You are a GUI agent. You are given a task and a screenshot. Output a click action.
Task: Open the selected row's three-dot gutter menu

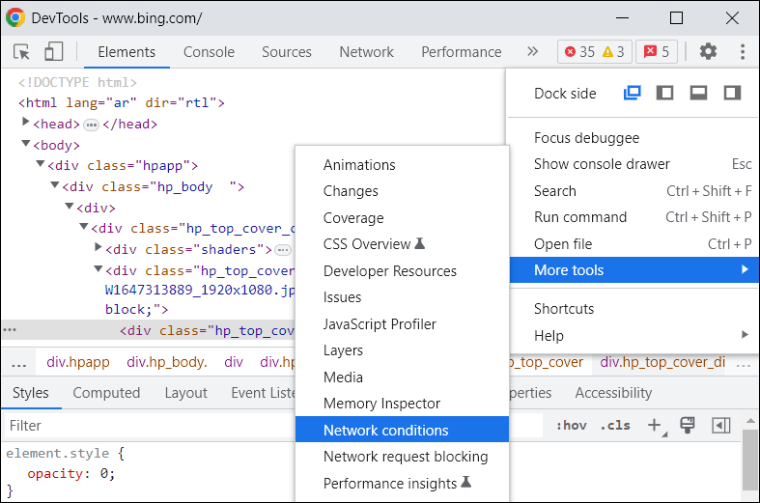tap(10, 330)
